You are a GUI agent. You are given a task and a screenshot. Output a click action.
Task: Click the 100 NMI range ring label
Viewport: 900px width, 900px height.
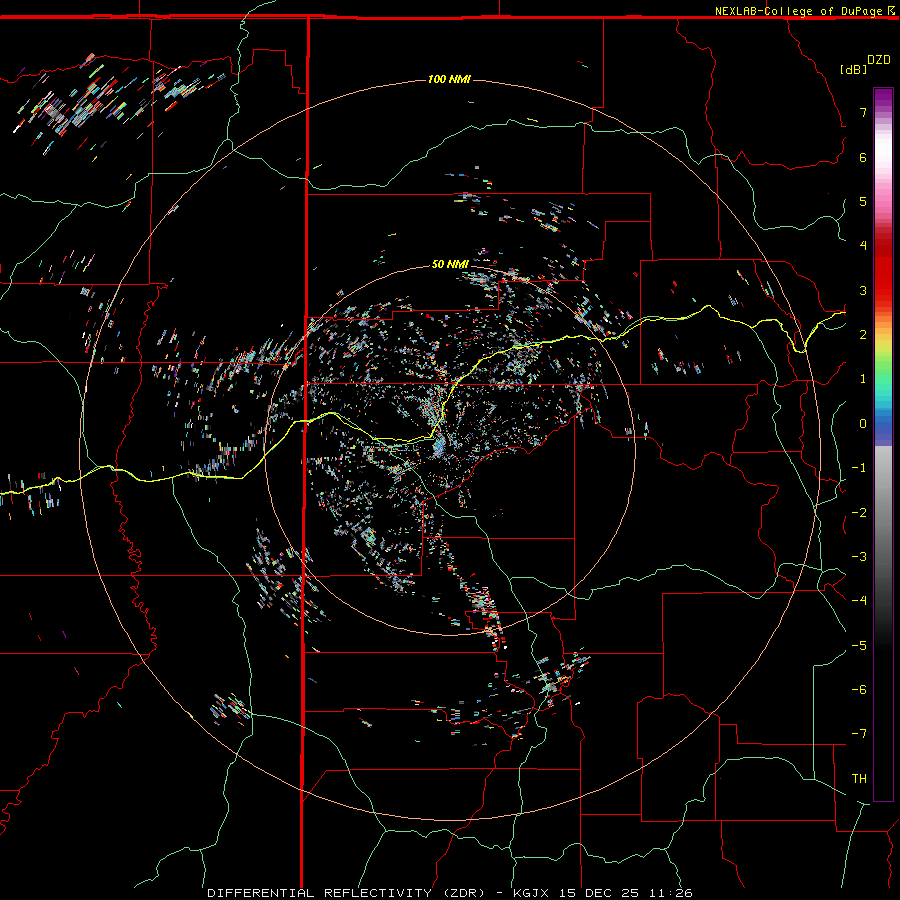click(x=449, y=79)
